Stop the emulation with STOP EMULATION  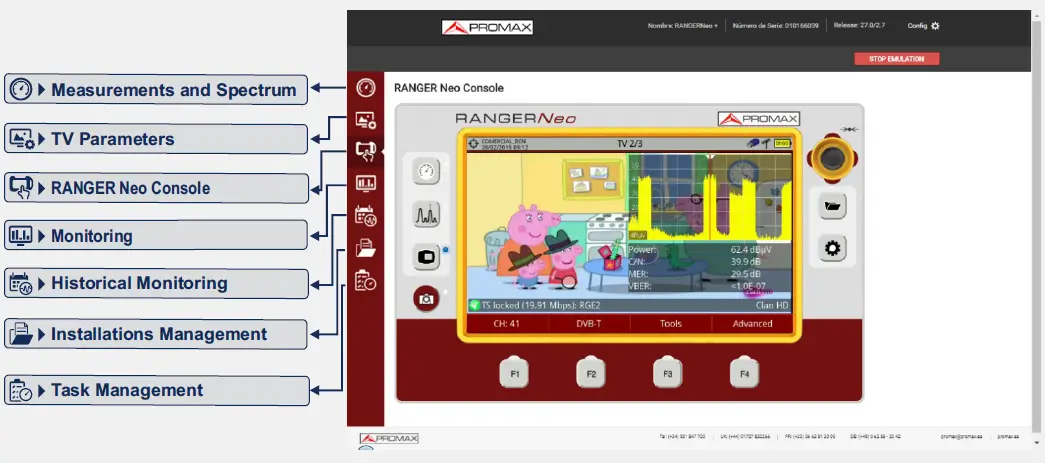pyautogui.click(x=896, y=59)
